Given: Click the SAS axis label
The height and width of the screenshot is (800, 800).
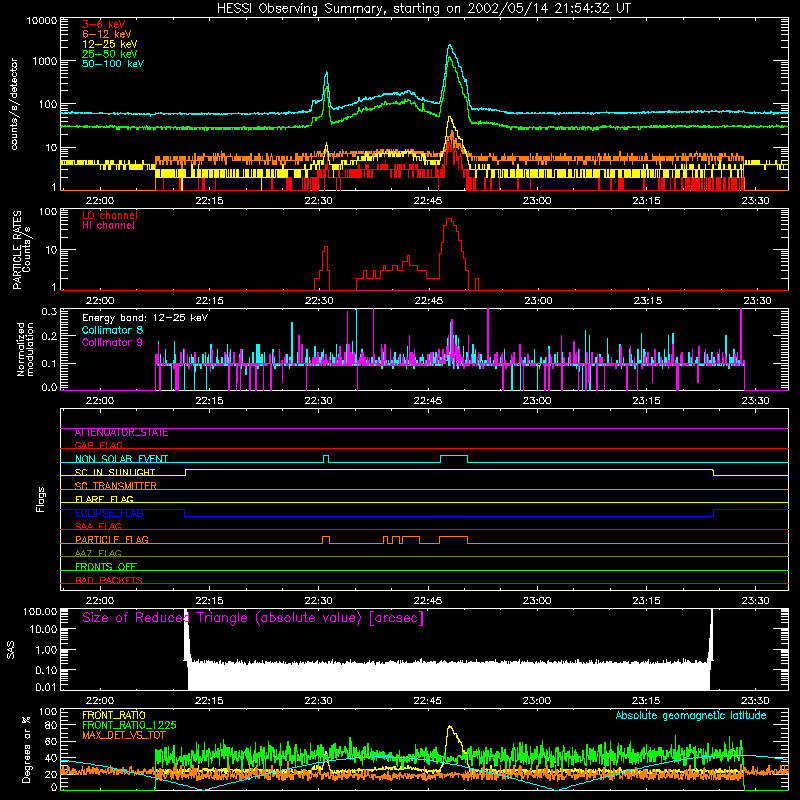Looking at the screenshot, I should point(10,650).
